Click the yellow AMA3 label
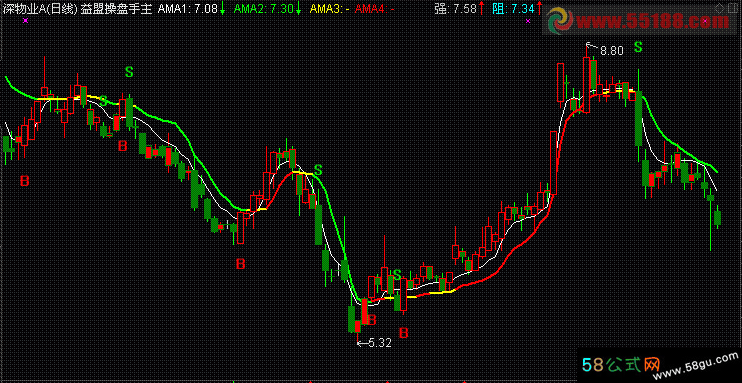Screen dimensions: 742x383 329,8
